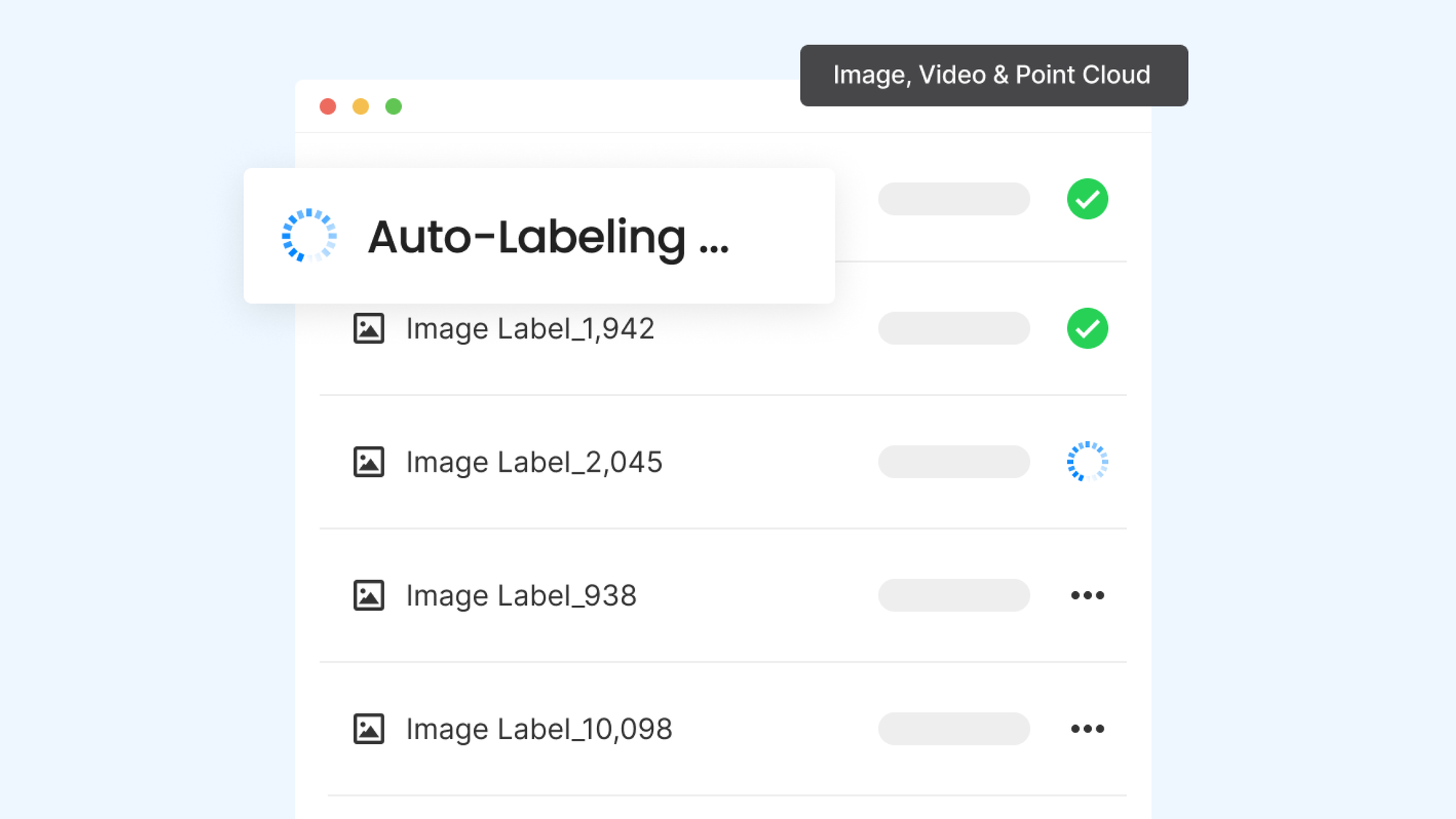Click the image icon beside Image Label_938
Image resolution: width=1456 pixels, height=819 pixels.
pyautogui.click(x=369, y=595)
